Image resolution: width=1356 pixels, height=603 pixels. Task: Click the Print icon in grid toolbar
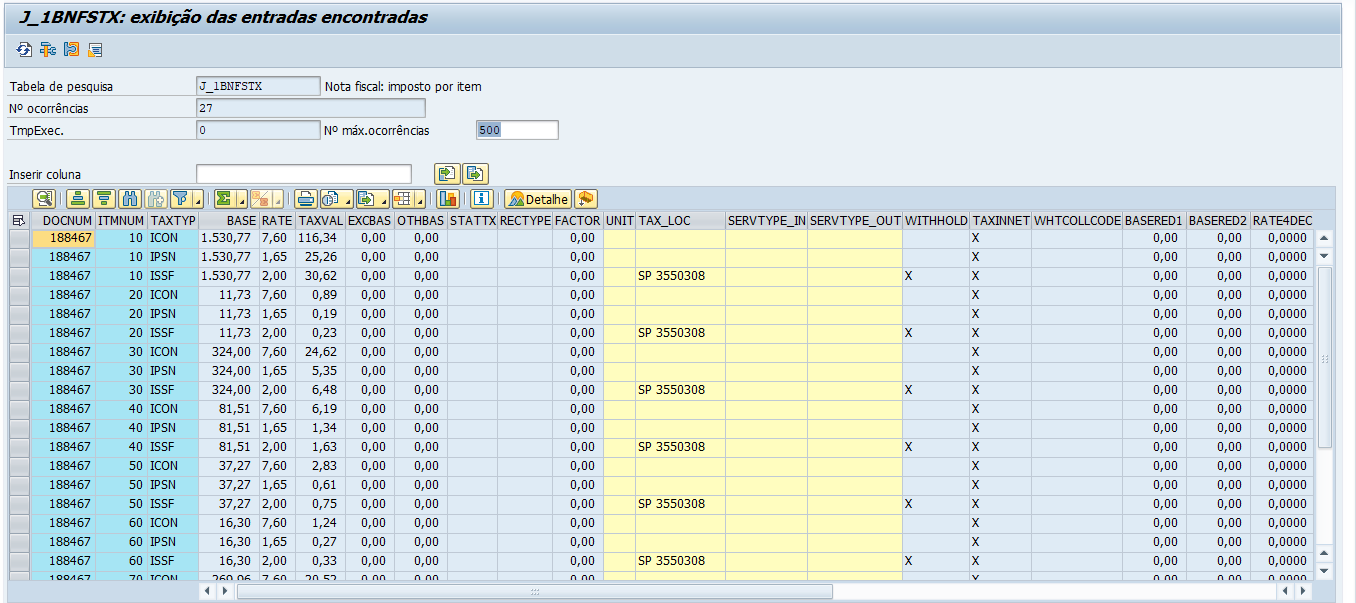coord(305,199)
